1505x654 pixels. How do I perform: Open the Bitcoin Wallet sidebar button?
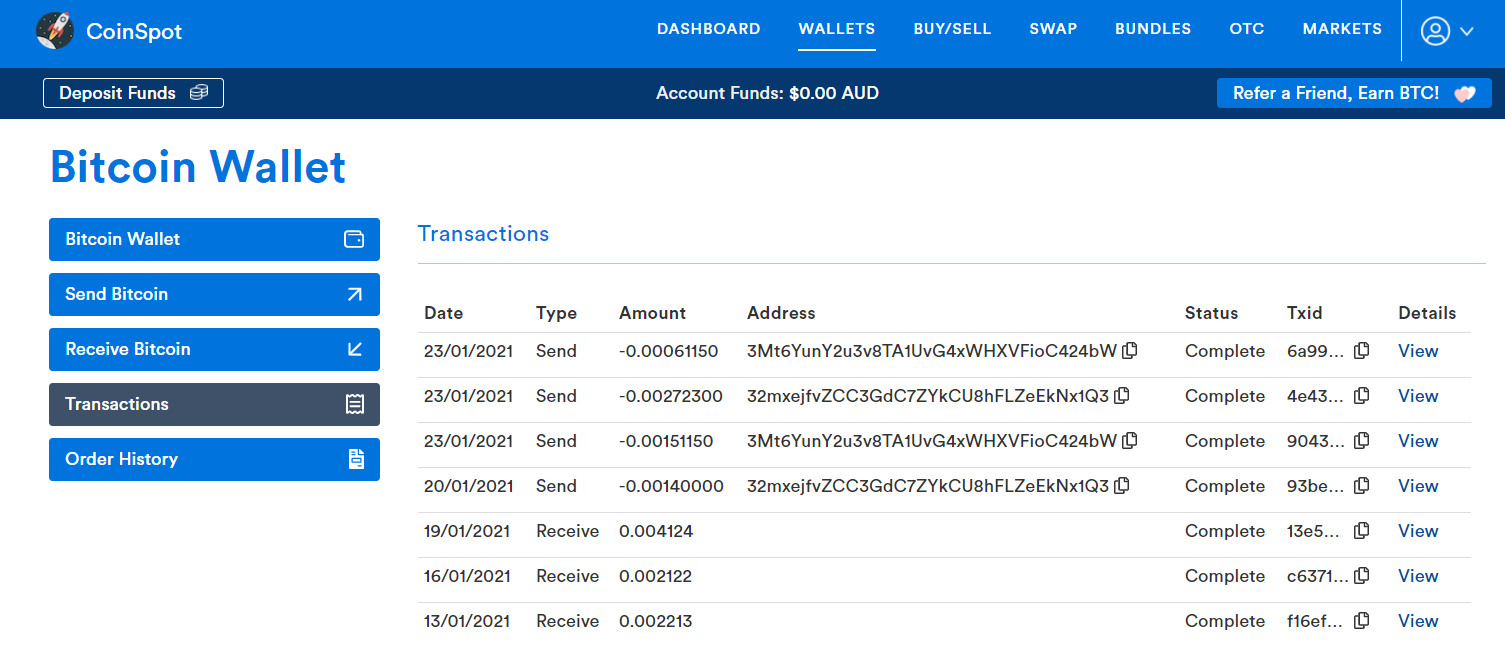[214, 239]
